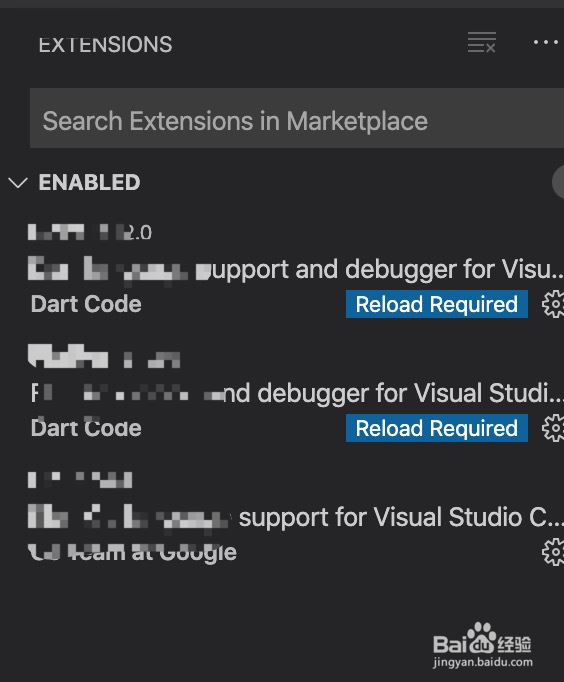
Task: Click first extension's Reload Required button
Action: (437, 304)
